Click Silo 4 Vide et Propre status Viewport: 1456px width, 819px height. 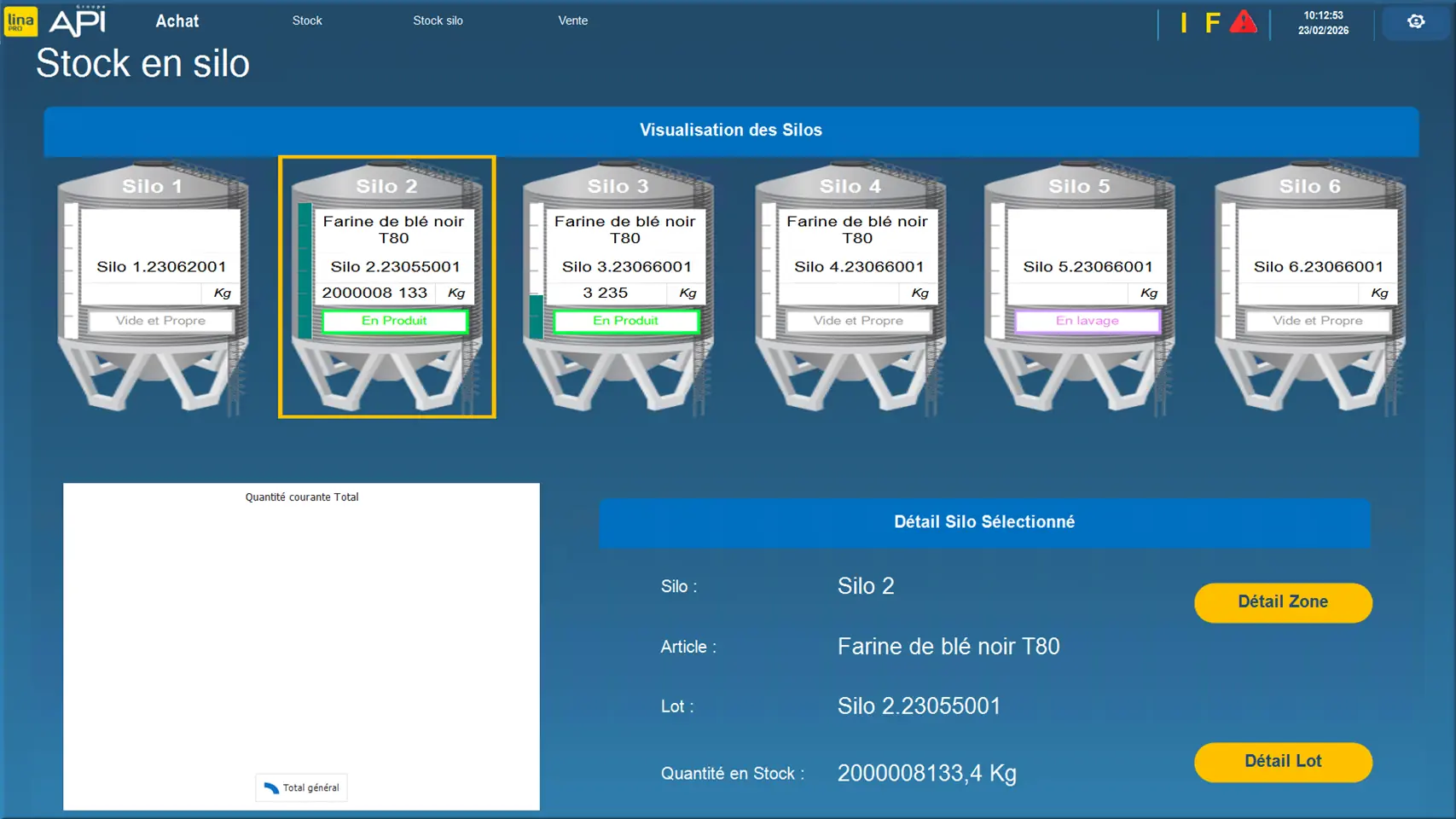coord(857,321)
